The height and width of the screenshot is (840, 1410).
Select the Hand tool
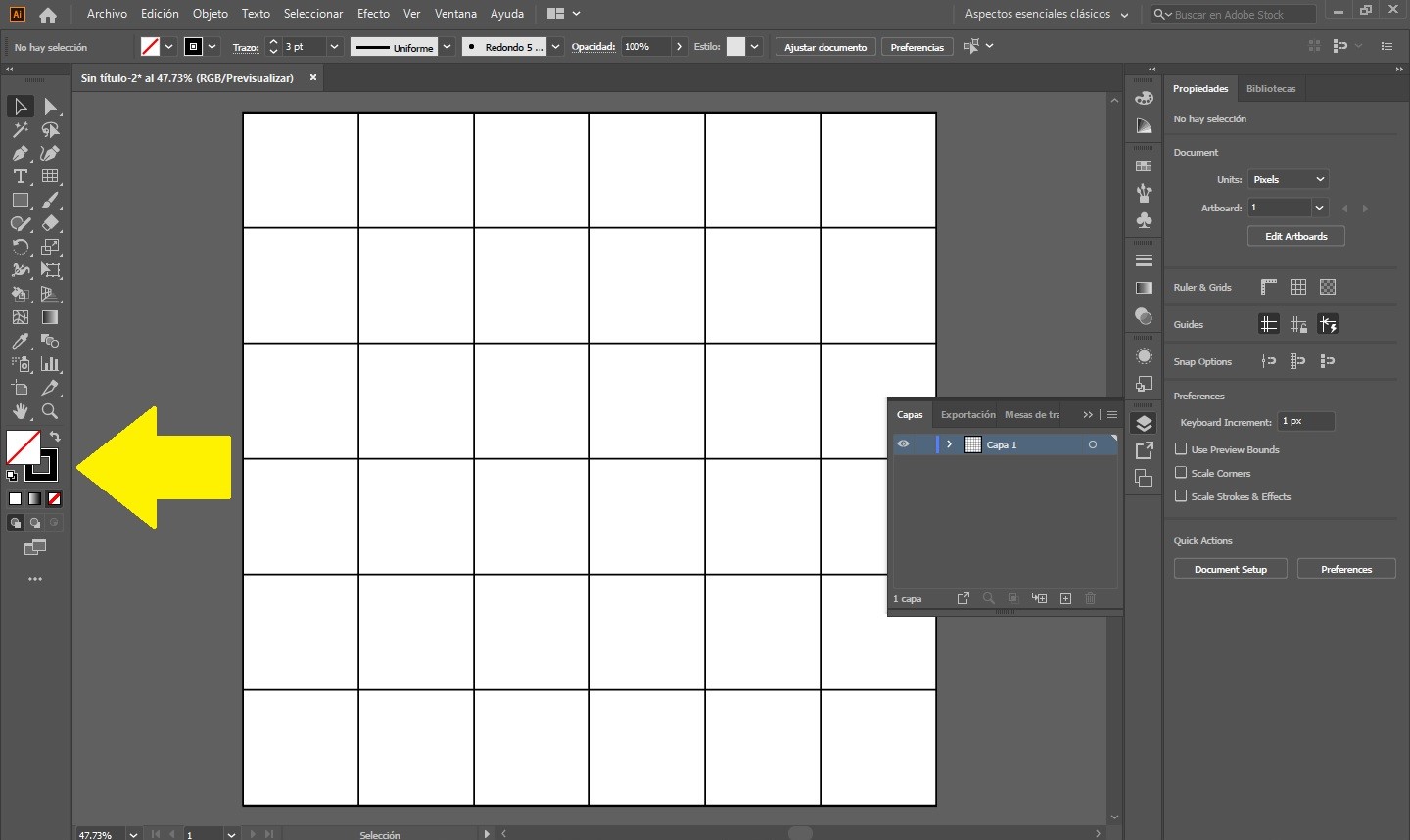click(20, 411)
